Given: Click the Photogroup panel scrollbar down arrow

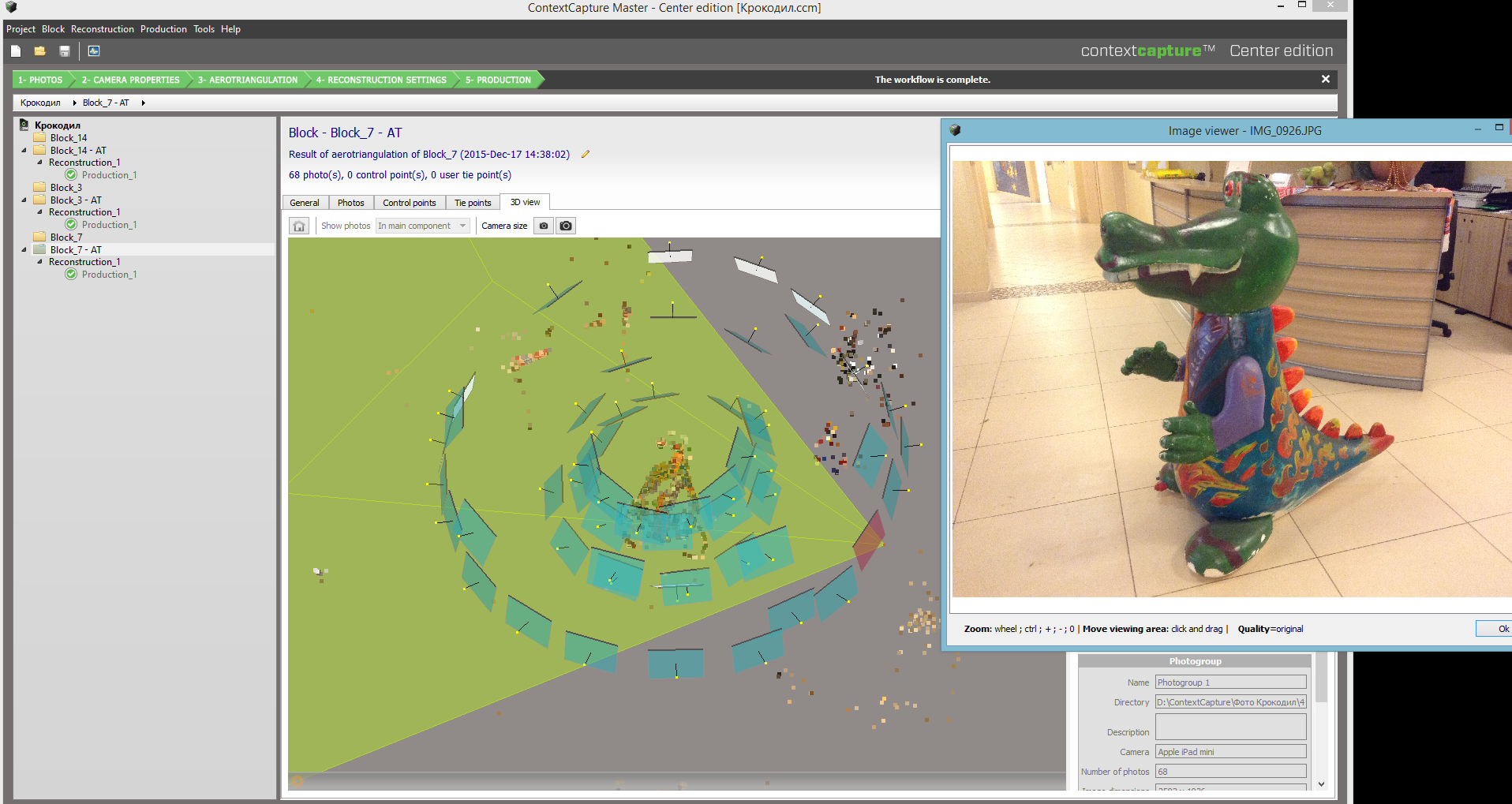Looking at the screenshot, I should pos(1322,784).
